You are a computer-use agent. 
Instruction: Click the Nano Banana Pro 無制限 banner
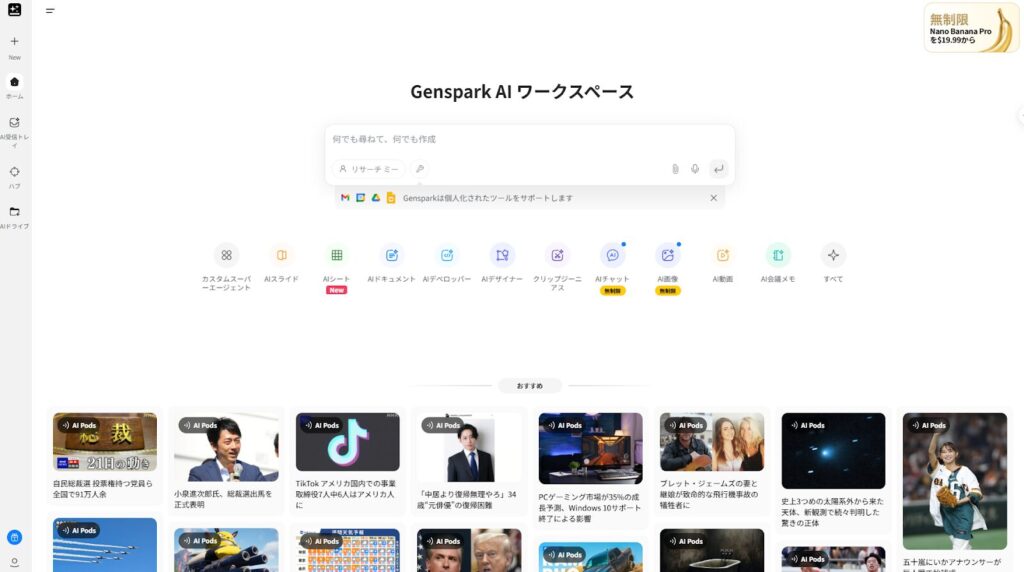[971, 28]
